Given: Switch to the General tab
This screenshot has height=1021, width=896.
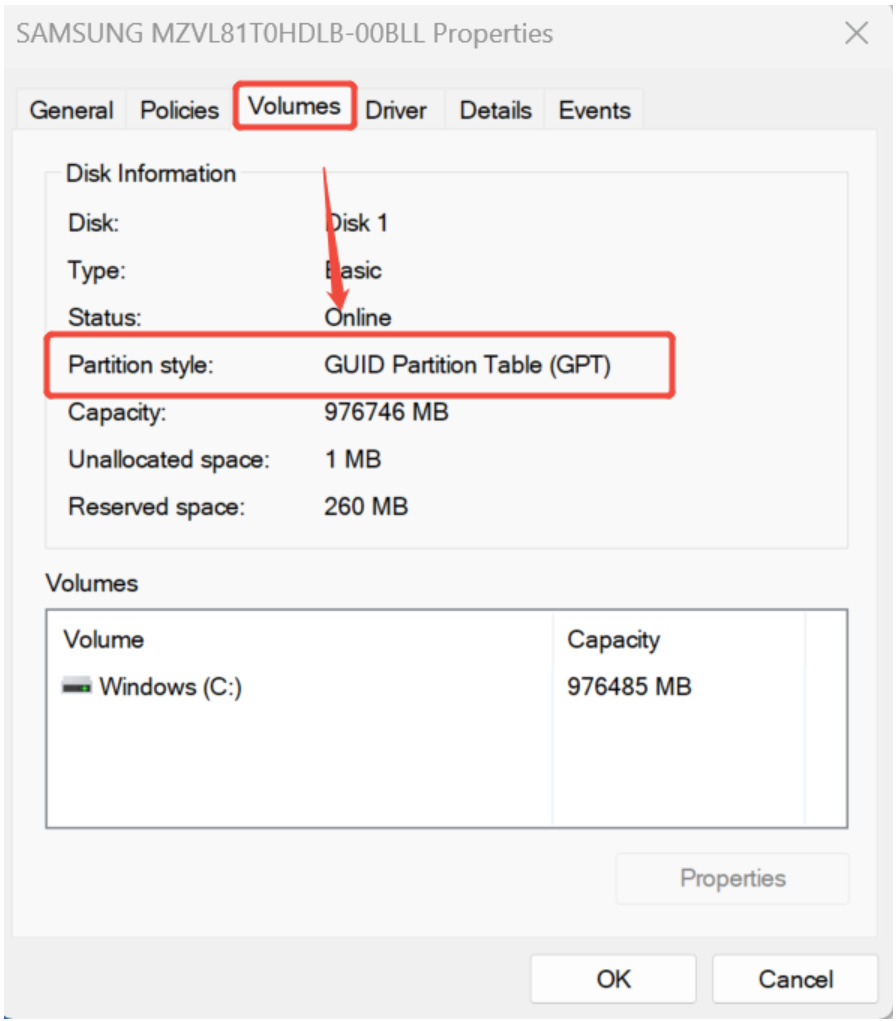Looking at the screenshot, I should [71, 110].
